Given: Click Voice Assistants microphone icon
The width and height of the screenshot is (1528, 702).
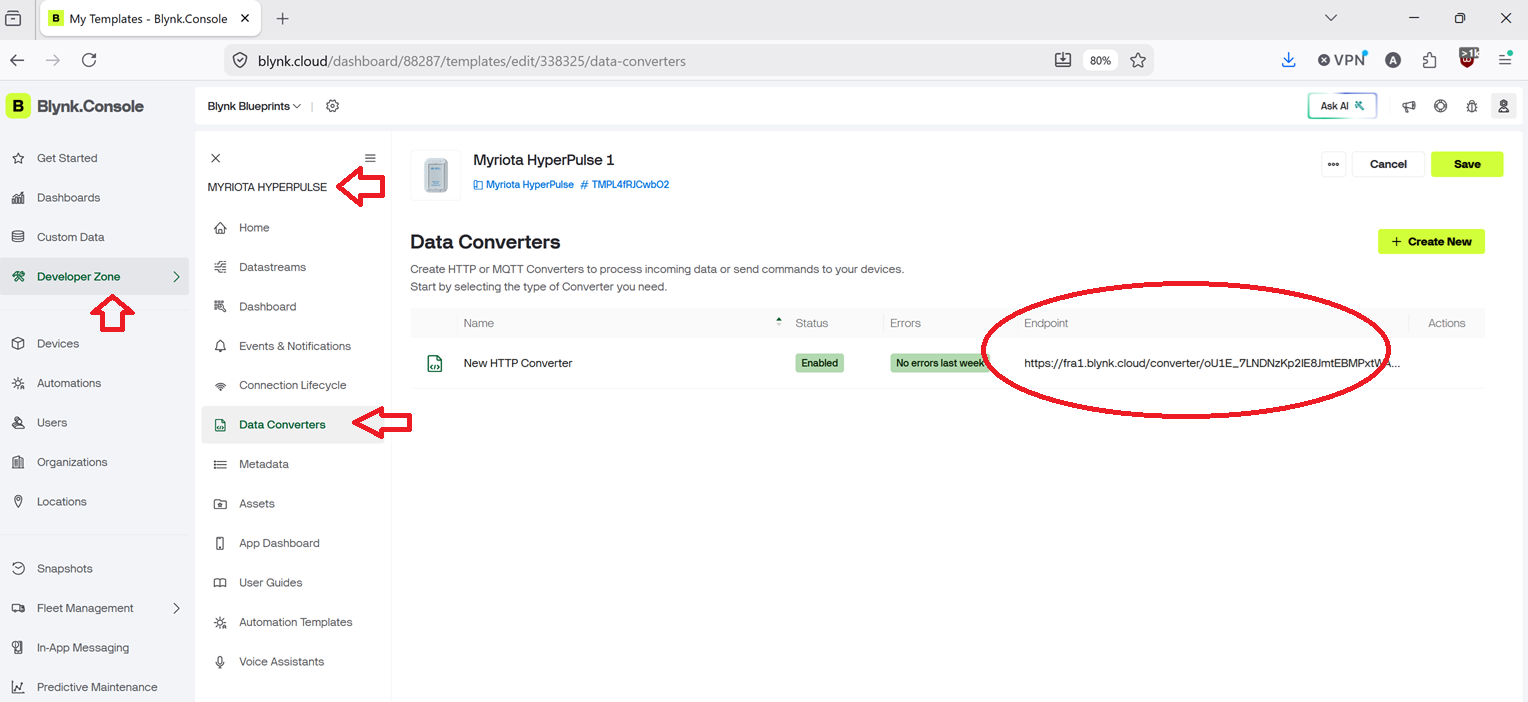Looking at the screenshot, I should (220, 662).
